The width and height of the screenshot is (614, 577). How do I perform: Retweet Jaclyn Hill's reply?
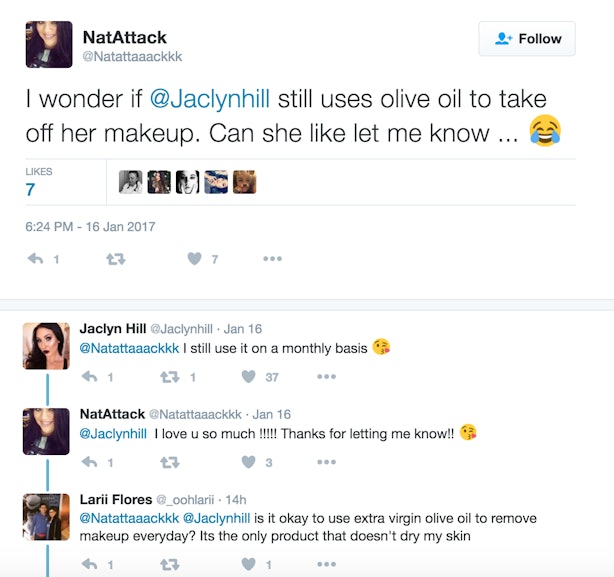click(x=170, y=377)
